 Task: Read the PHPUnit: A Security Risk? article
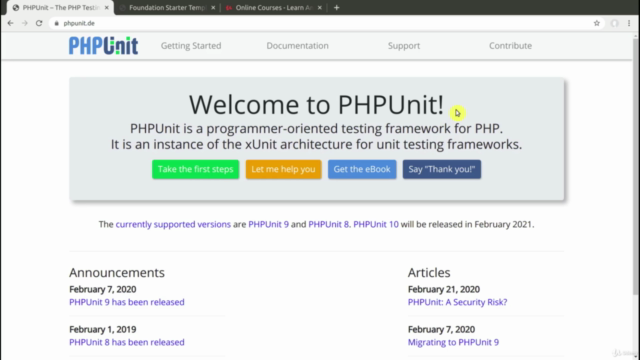[458, 302]
